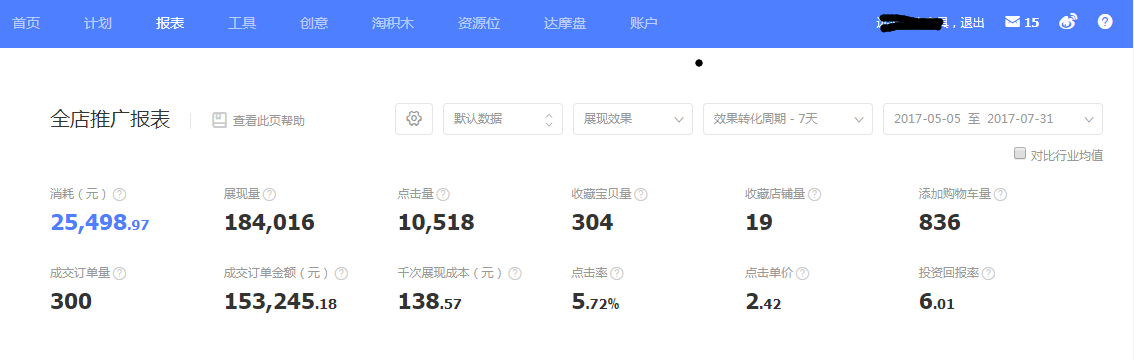
Task: Click help icon next to 展现量
Action: tap(269, 194)
